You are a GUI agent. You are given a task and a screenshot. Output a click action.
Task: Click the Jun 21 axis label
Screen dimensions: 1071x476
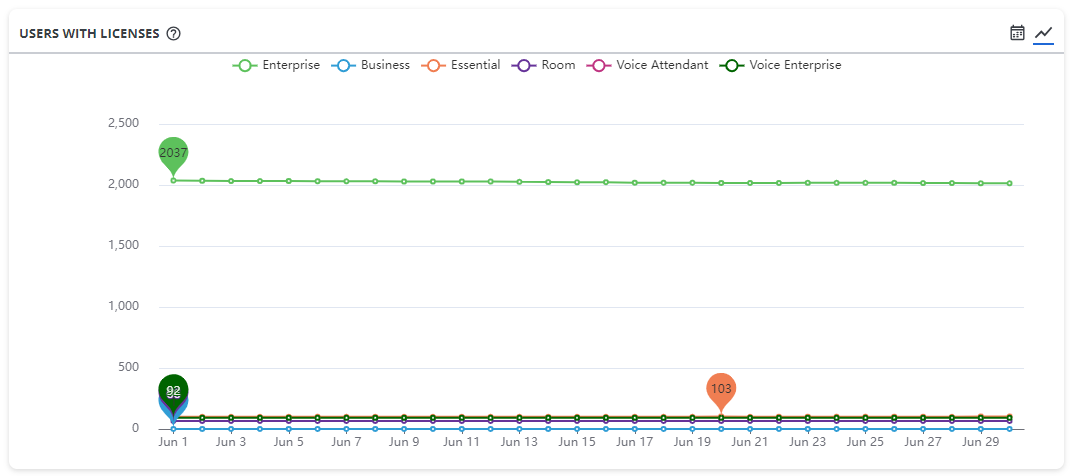[x=750, y=442]
